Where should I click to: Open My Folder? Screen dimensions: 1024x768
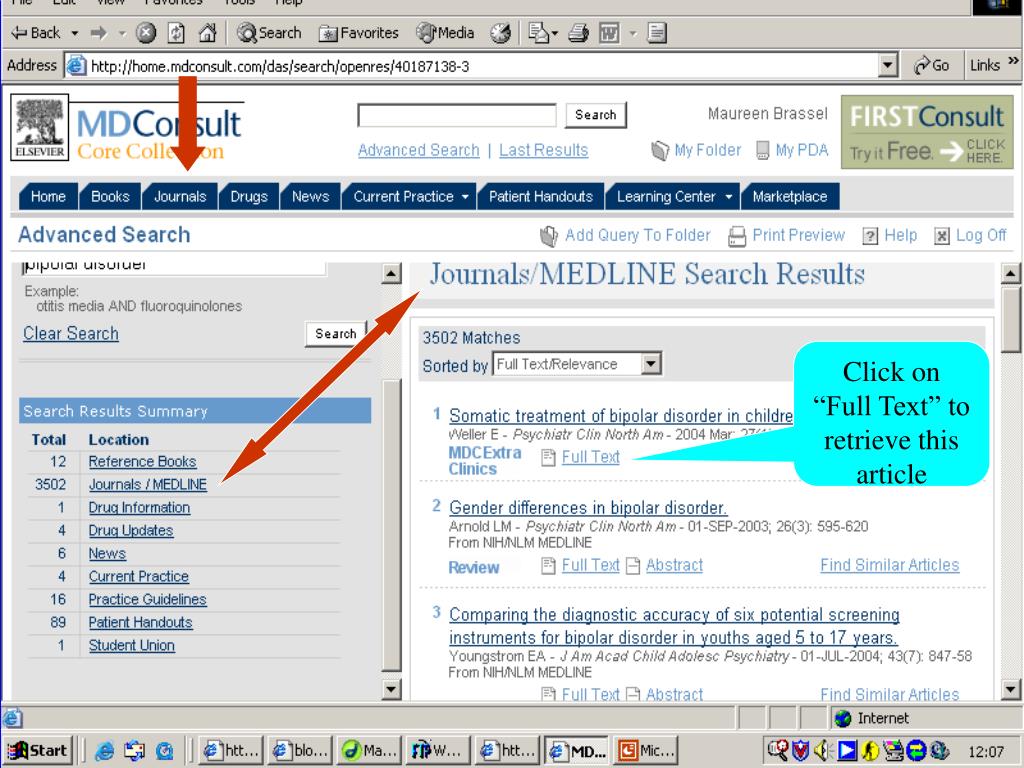pyautogui.click(x=696, y=150)
